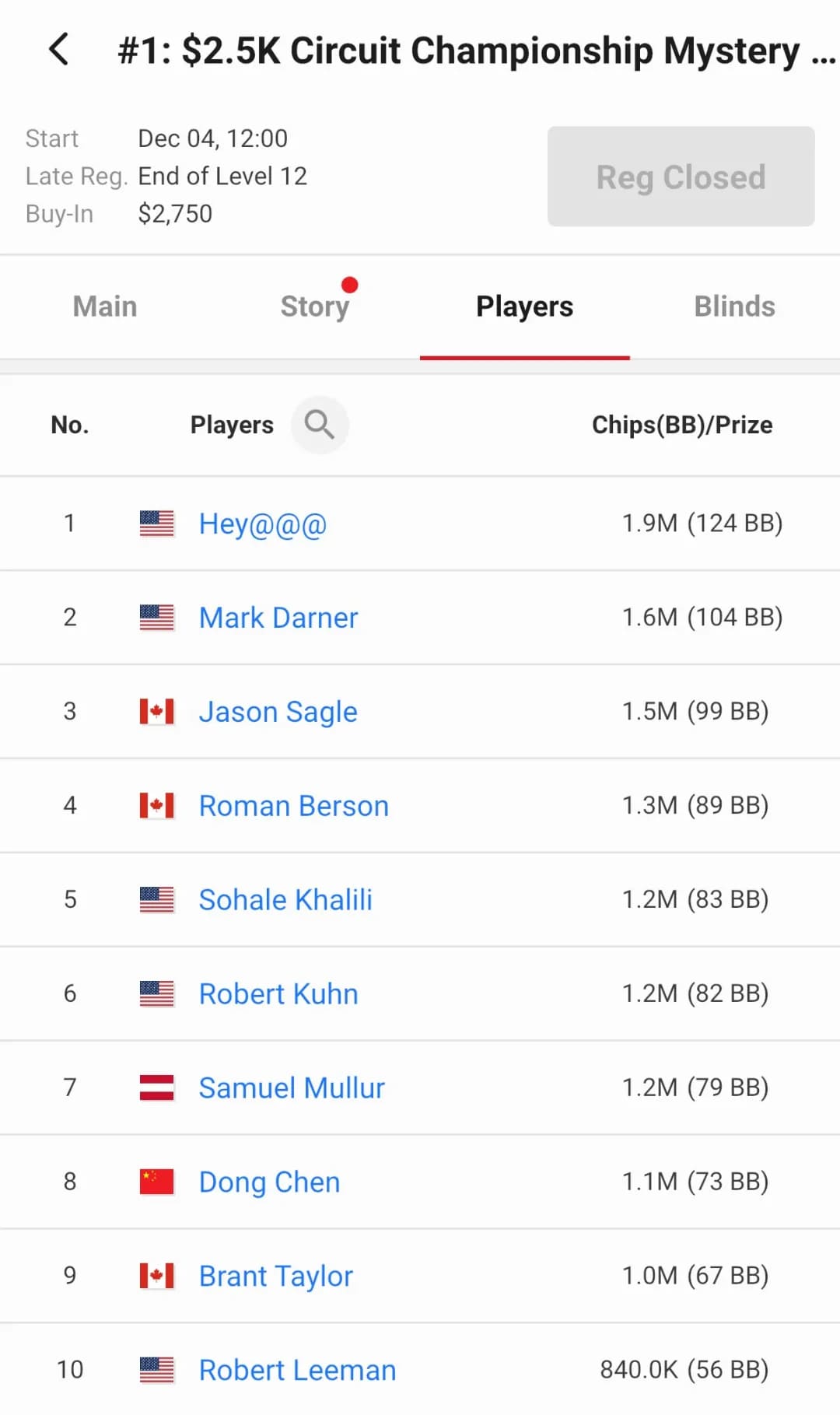The height and width of the screenshot is (1415, 840).
Task: Switch to the Main tab
Action: (105, 306)
